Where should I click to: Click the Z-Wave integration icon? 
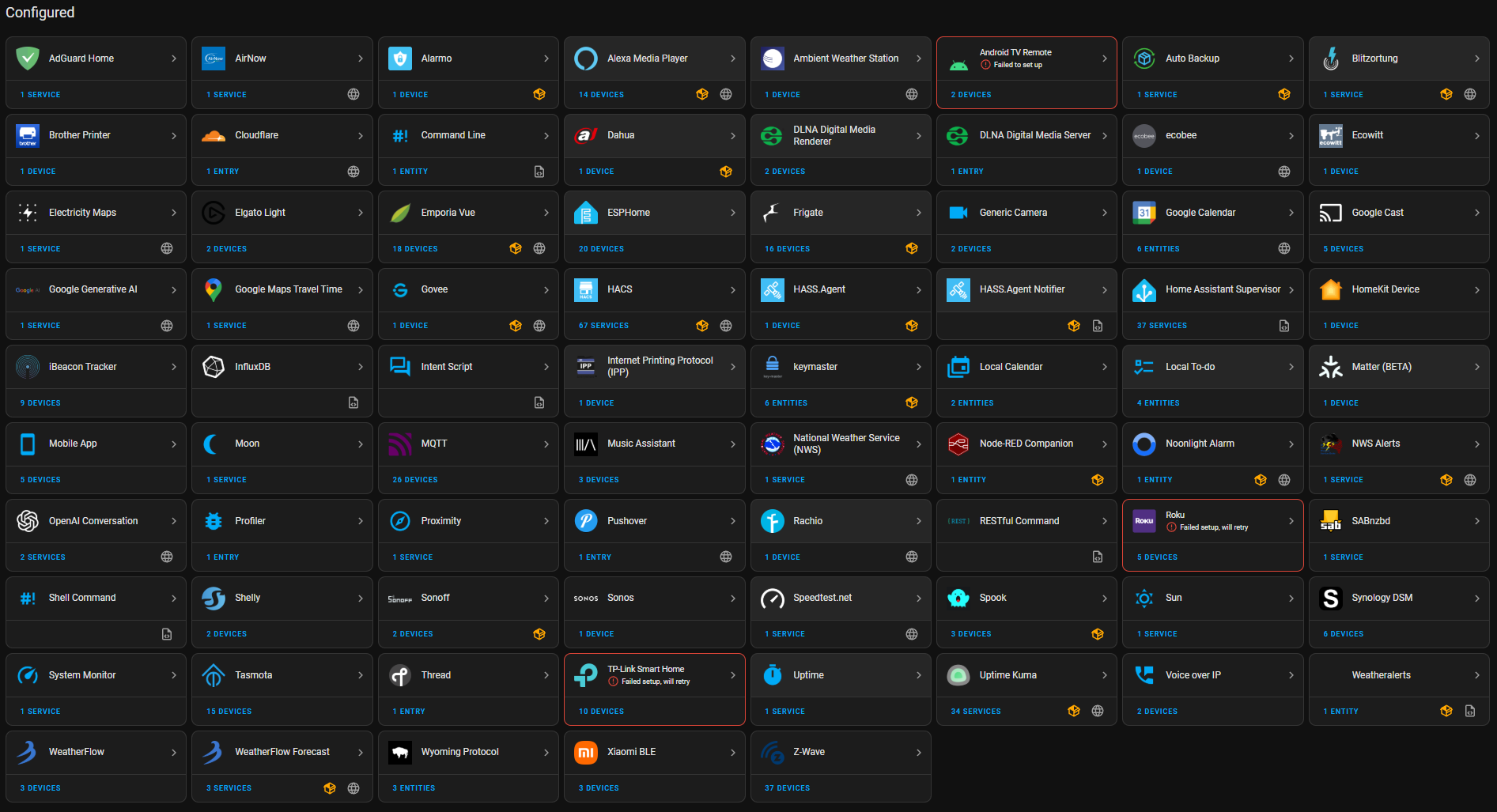(771, 751)
